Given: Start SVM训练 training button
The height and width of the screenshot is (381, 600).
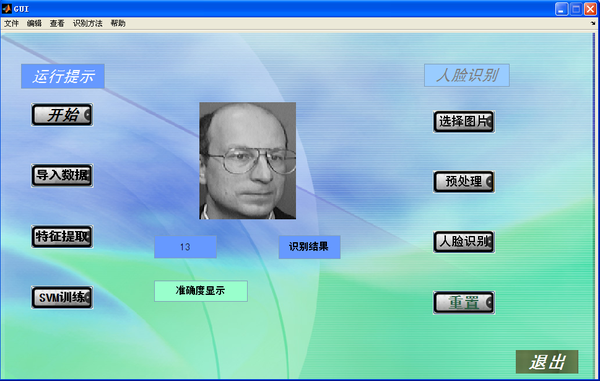Looking at the screenshot, I should (x=62, y=297).
